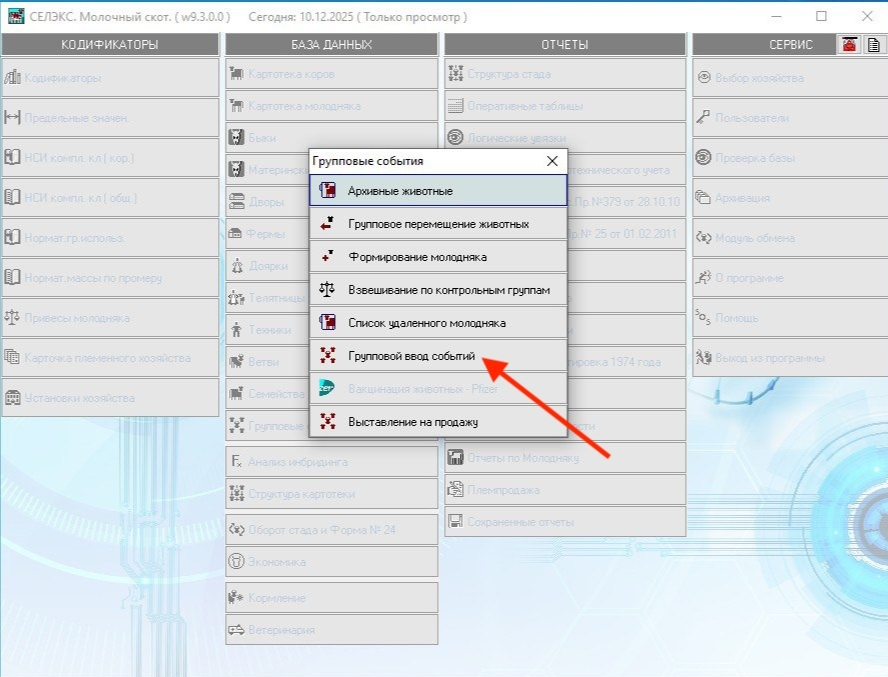Open Оборот стада и Форма № 24
This screenshot has width=888, height=677.
[331, 530]
